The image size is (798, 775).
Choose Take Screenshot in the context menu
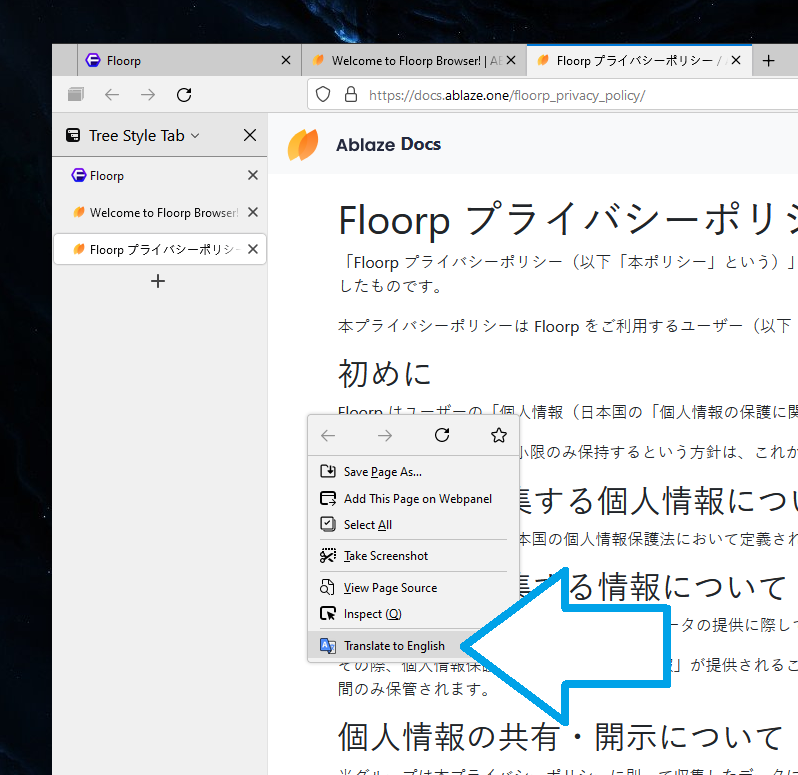click(413, 556)
